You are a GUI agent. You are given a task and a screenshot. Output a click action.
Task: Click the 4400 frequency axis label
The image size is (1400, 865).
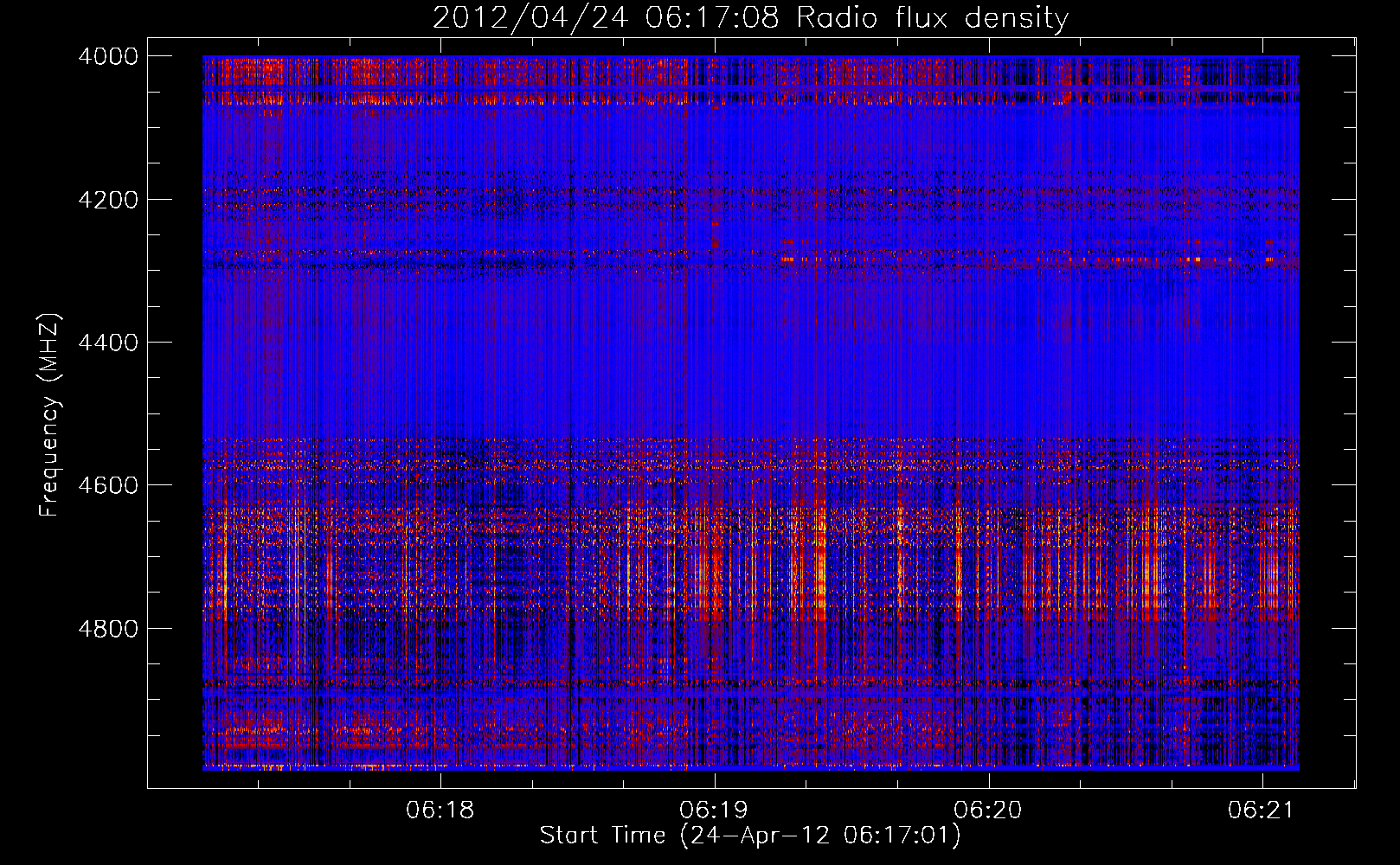[108, 343]
